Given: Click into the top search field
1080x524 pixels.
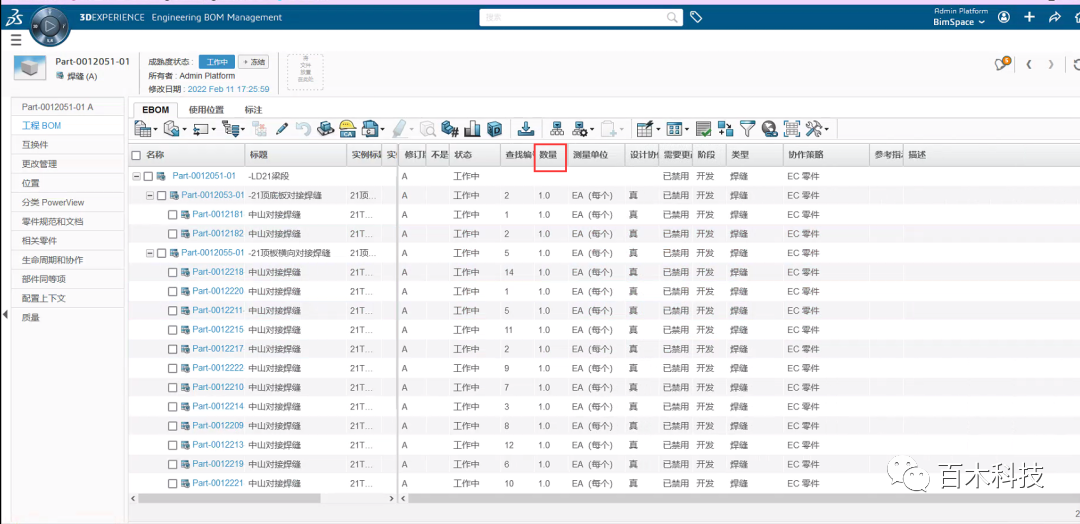Looking at the screenshot, I should 580,17.
